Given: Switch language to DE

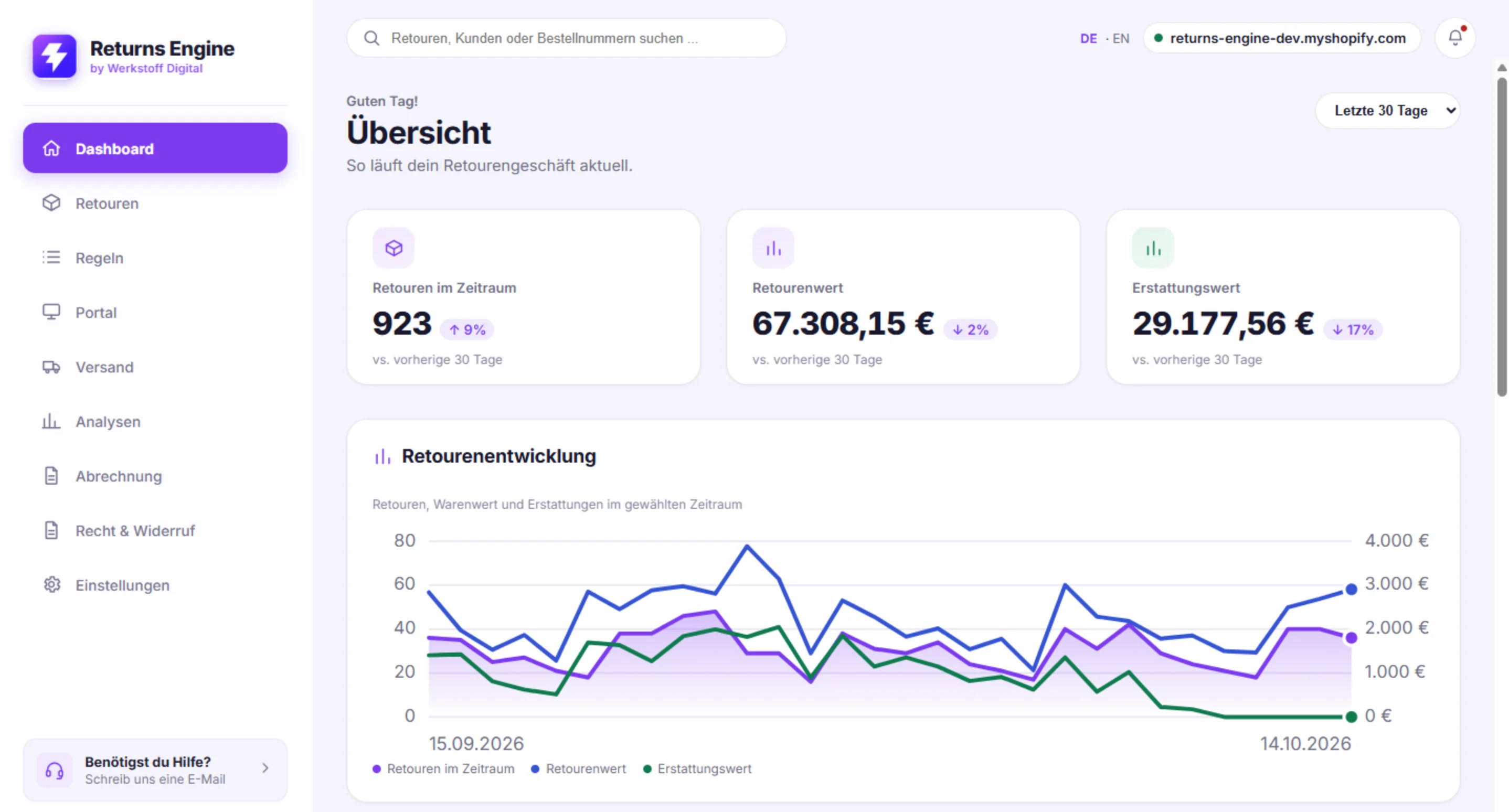Looking at the screenshot, I should coord(1088,39).
